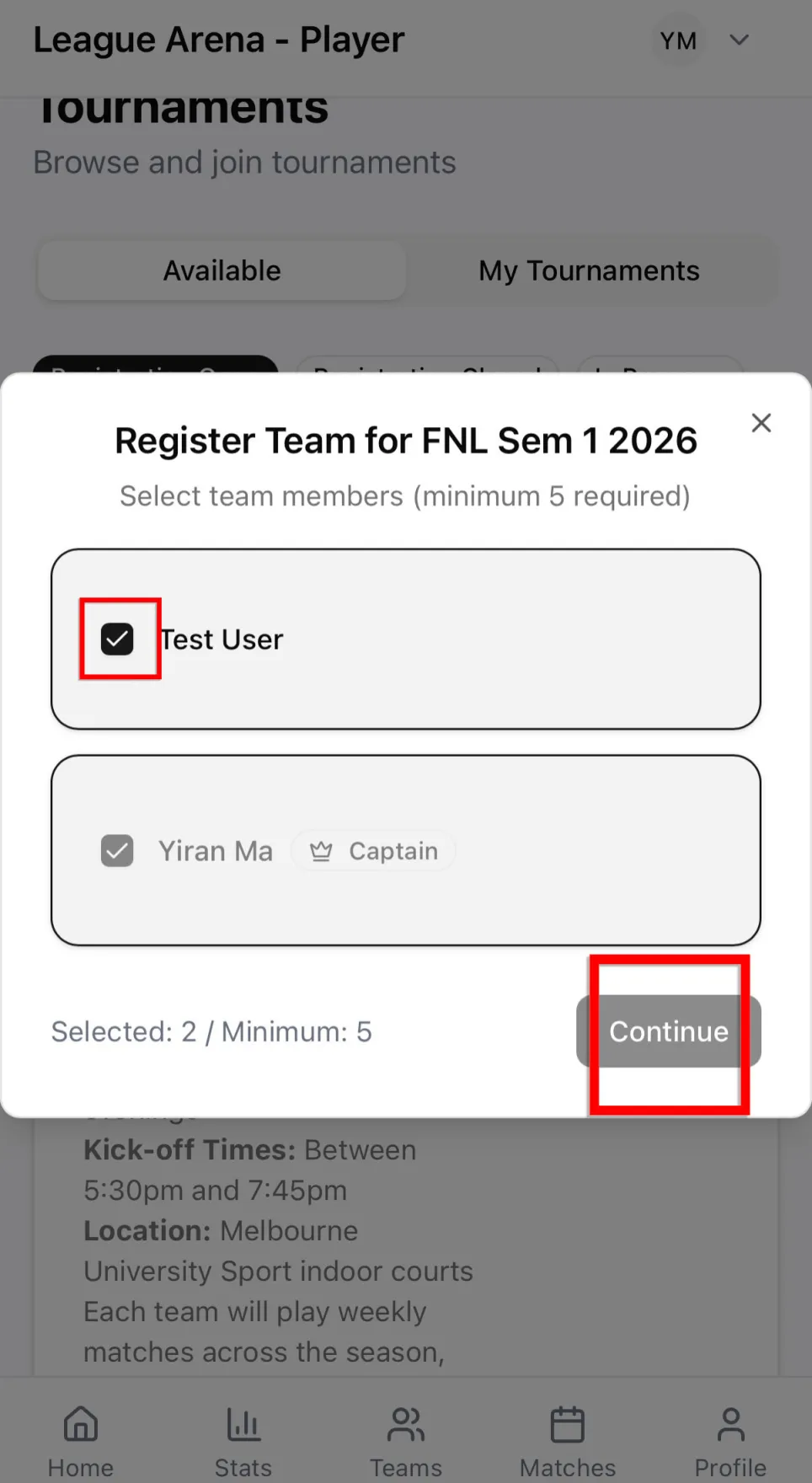Click the Selected: 2 / Minimum: 5 counter
Viewport: 812px width, 1483px height.
pos(211,1031)
